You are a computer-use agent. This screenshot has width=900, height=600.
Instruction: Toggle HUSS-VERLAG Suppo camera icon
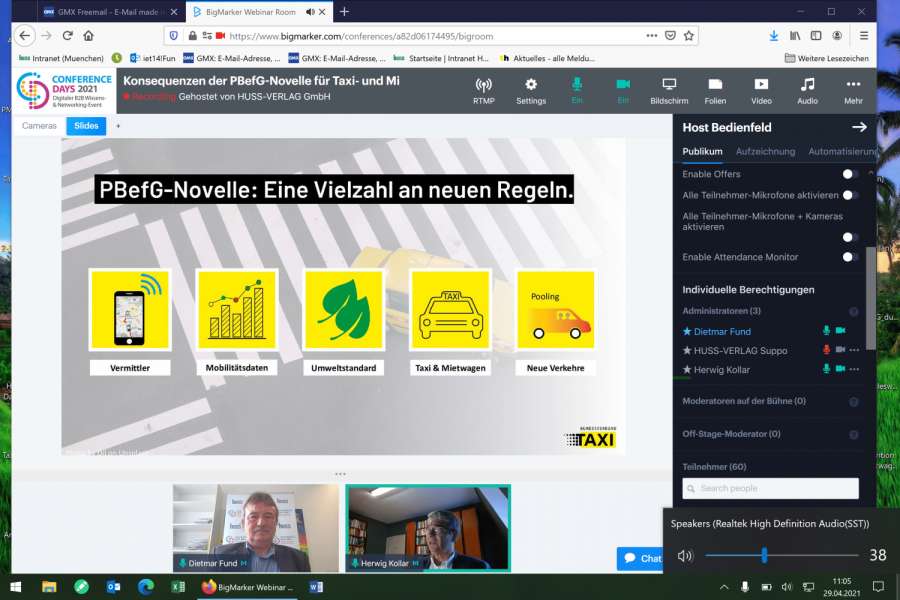[x=840, y=349]
